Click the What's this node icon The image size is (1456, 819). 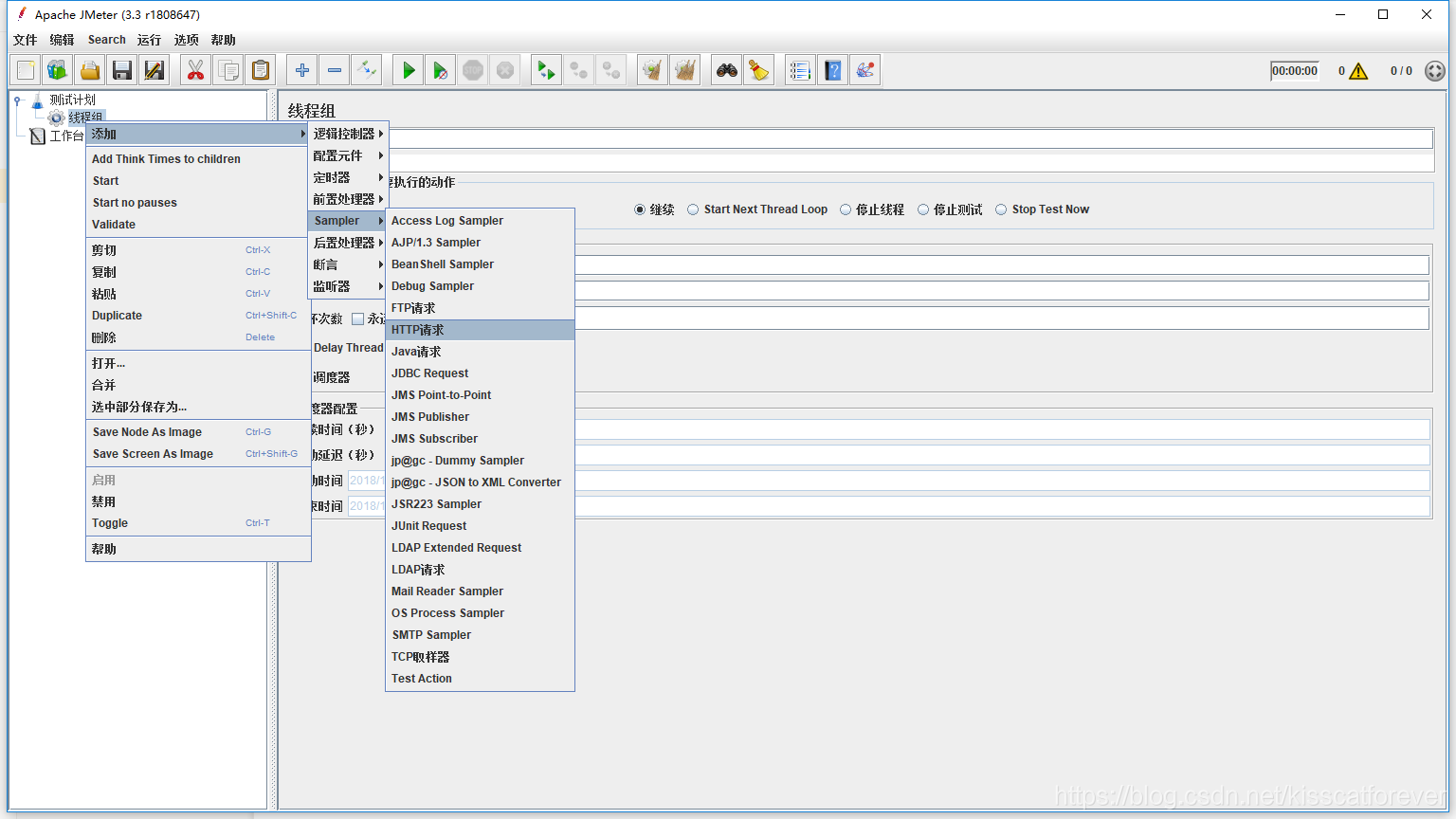[x=865, y=70]
